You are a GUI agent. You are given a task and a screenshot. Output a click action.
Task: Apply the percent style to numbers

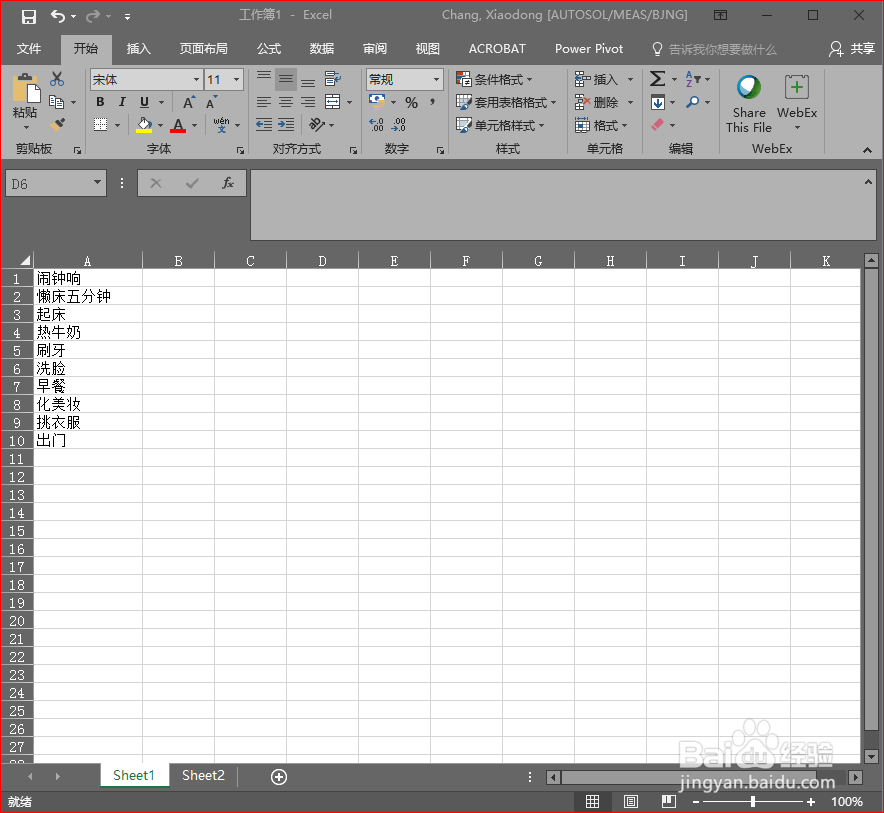(410, 101)
